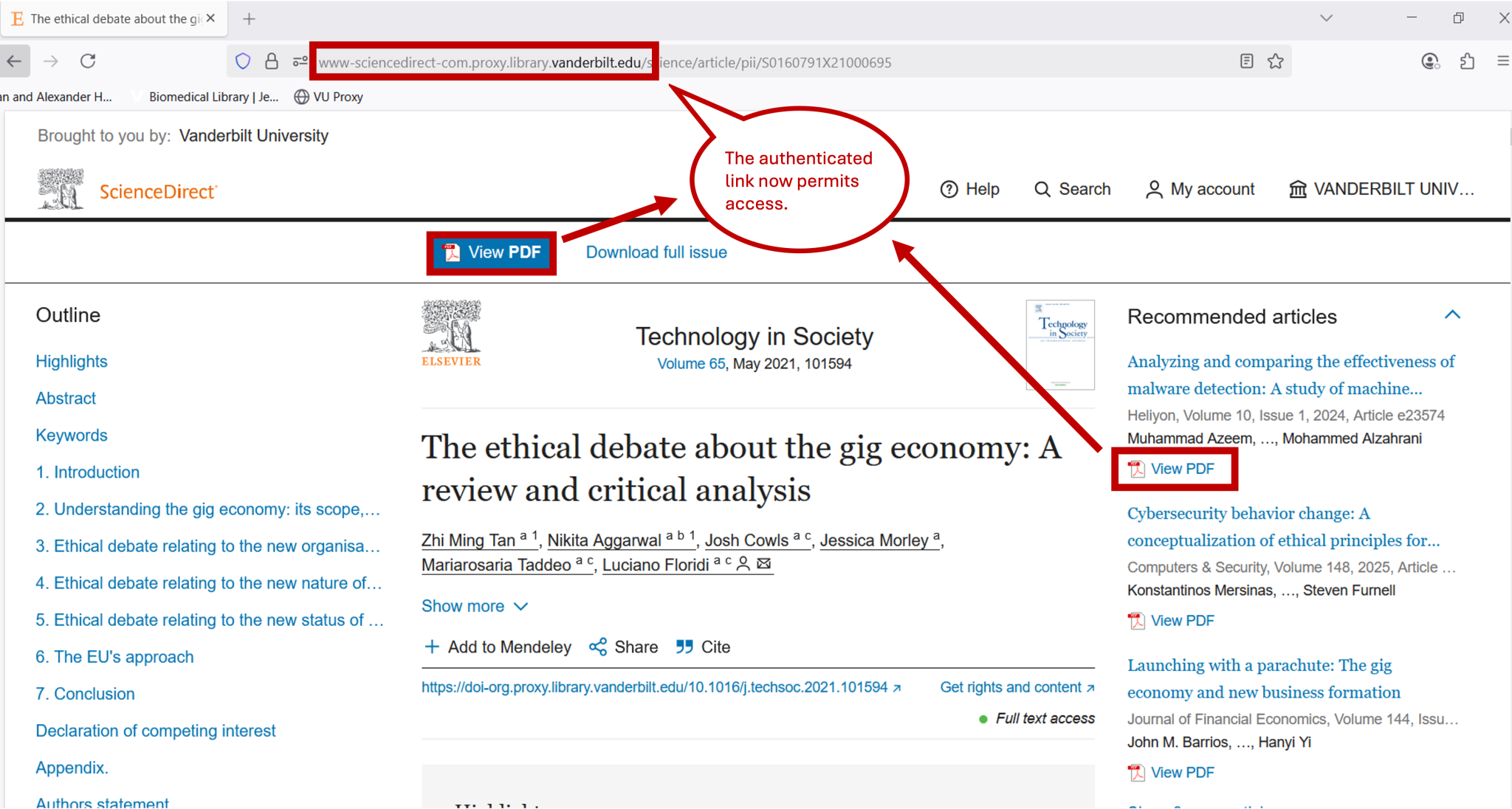
Task: Click the back navigation arrow
Action: tap(16, 61)
